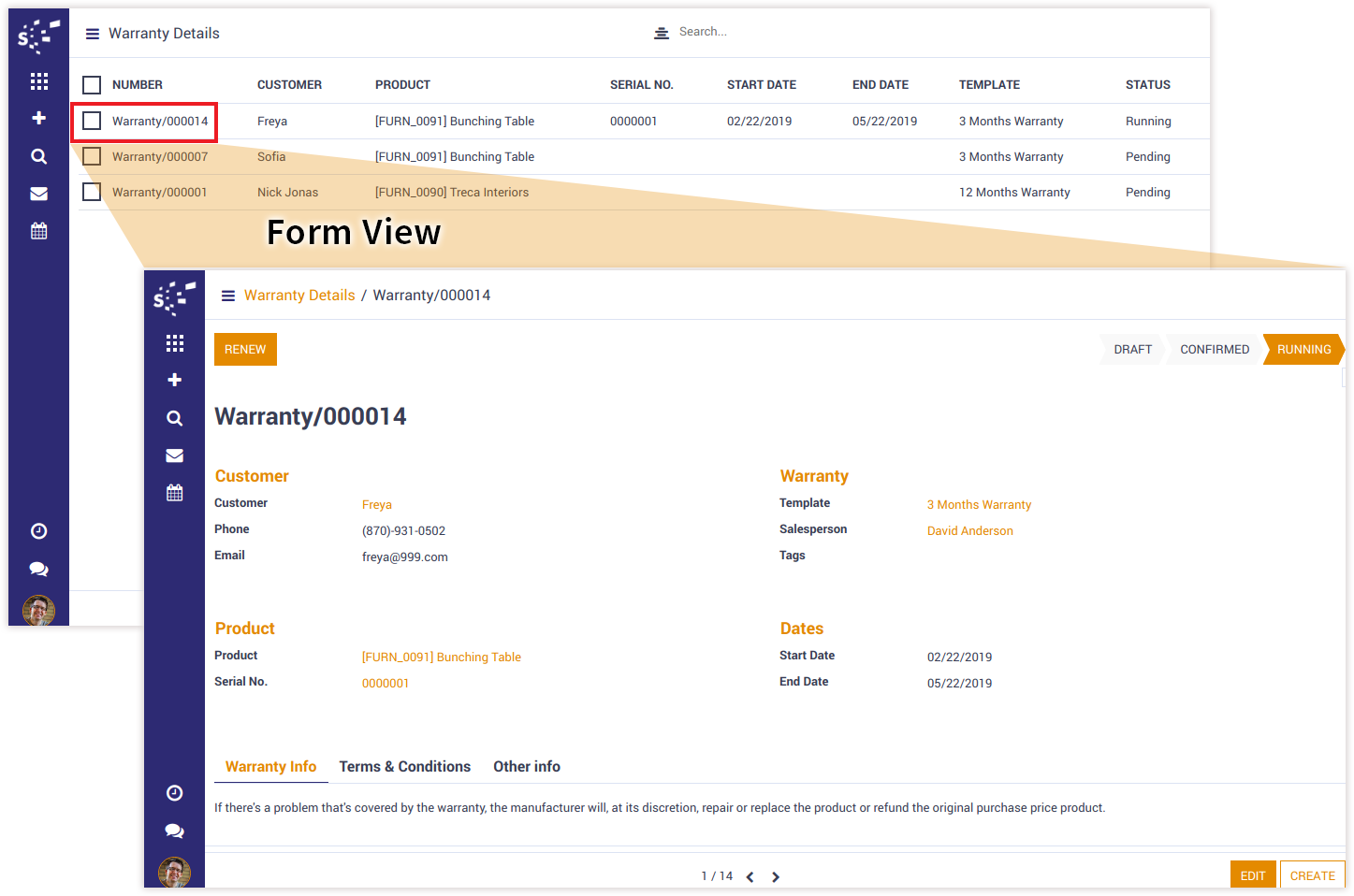1354x896 pixels.
Task: Open the search filter icon beside Search field
Action: point(662,33)
